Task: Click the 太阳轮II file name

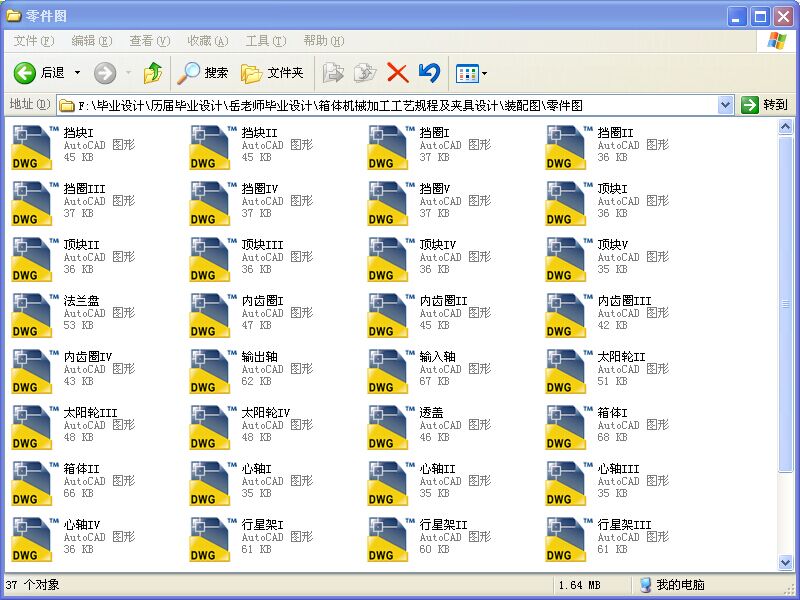Action: [x=621, y=357]
